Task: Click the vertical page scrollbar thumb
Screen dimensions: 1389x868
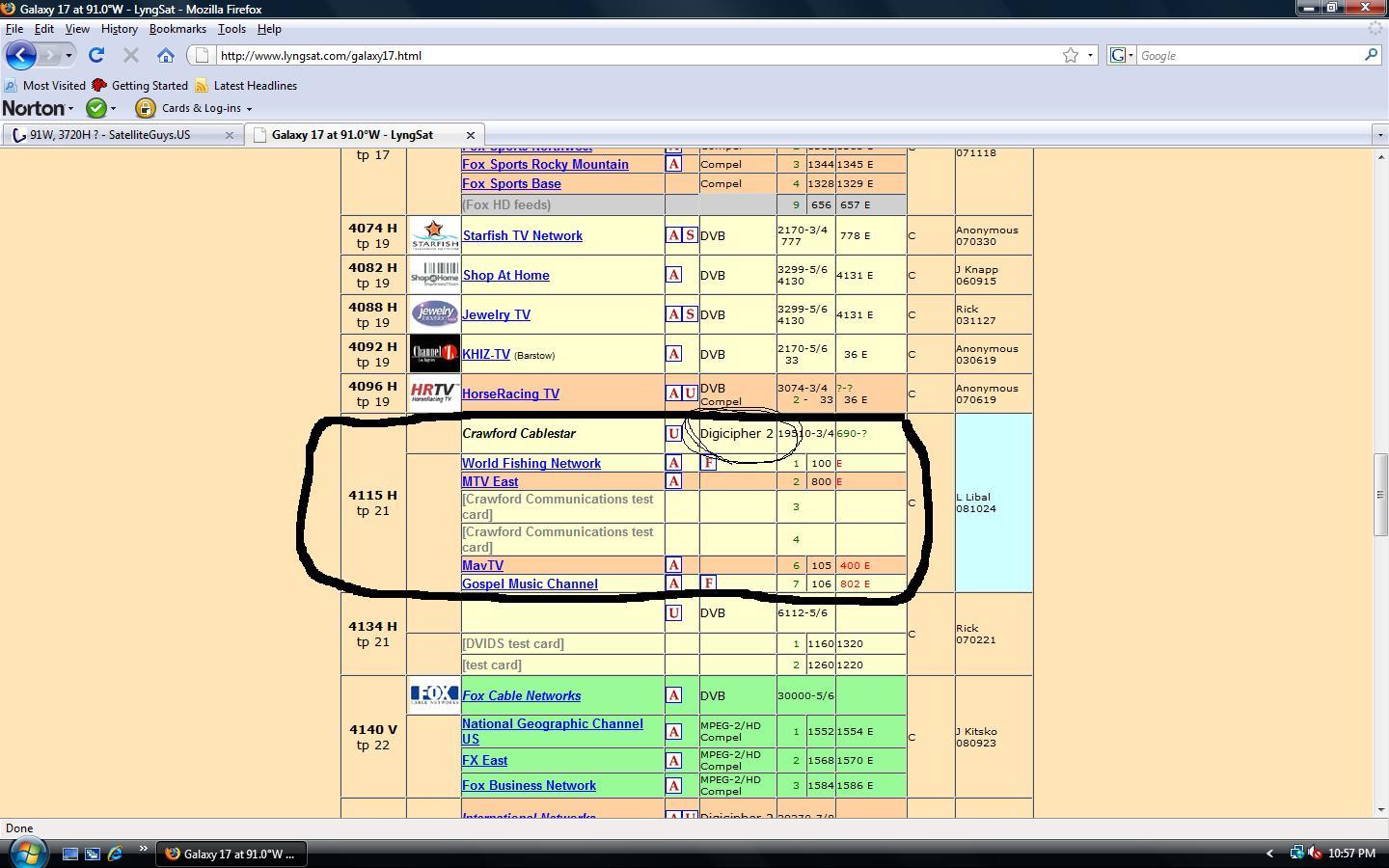Action: coord(1380,495)
